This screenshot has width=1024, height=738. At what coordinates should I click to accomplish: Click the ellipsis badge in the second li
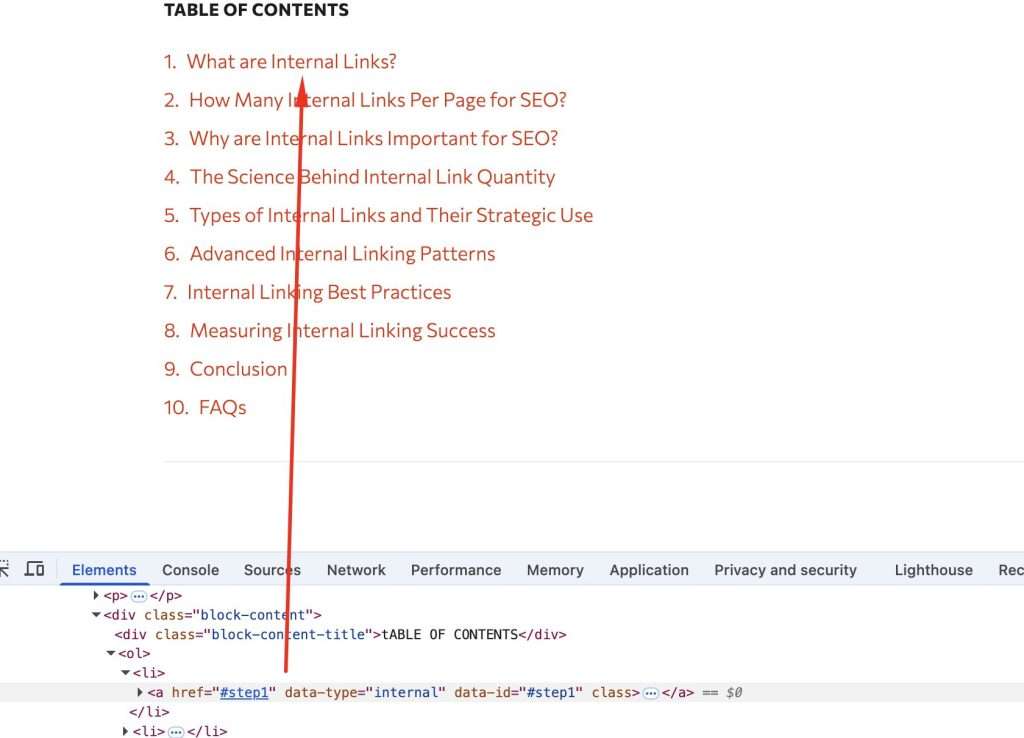click(x=176, y=731)
